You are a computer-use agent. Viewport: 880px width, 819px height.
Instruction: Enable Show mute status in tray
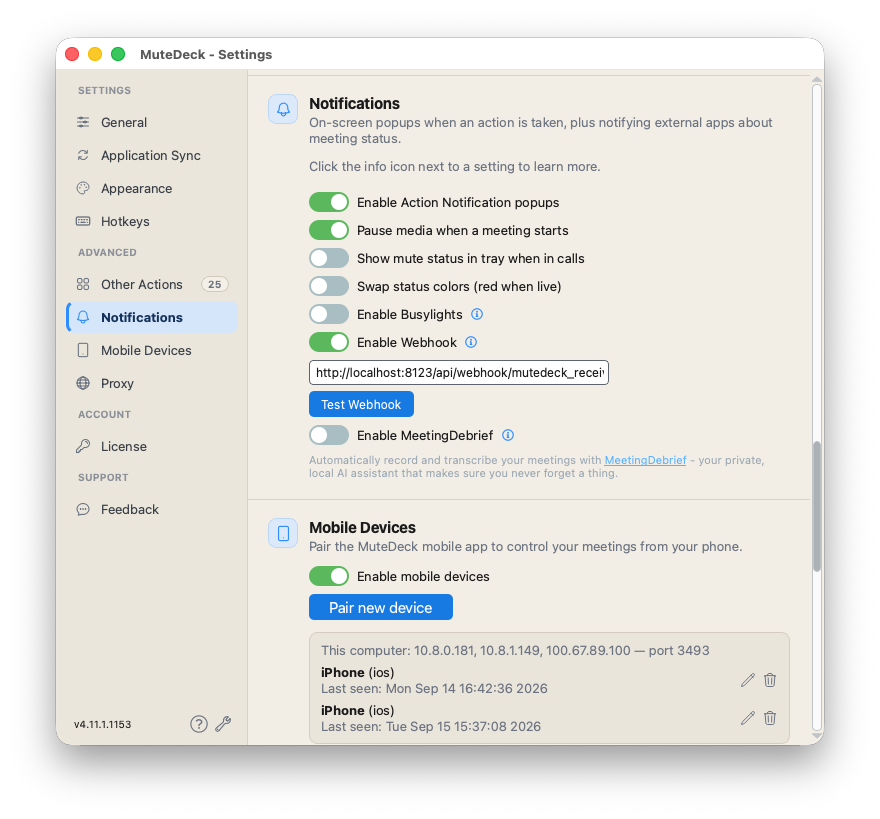click(329, 258)
